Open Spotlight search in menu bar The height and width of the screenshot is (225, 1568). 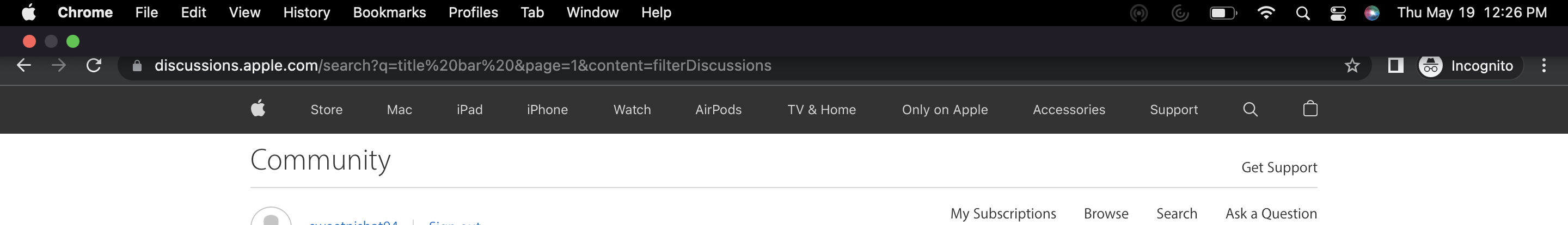pos(1303,12)
